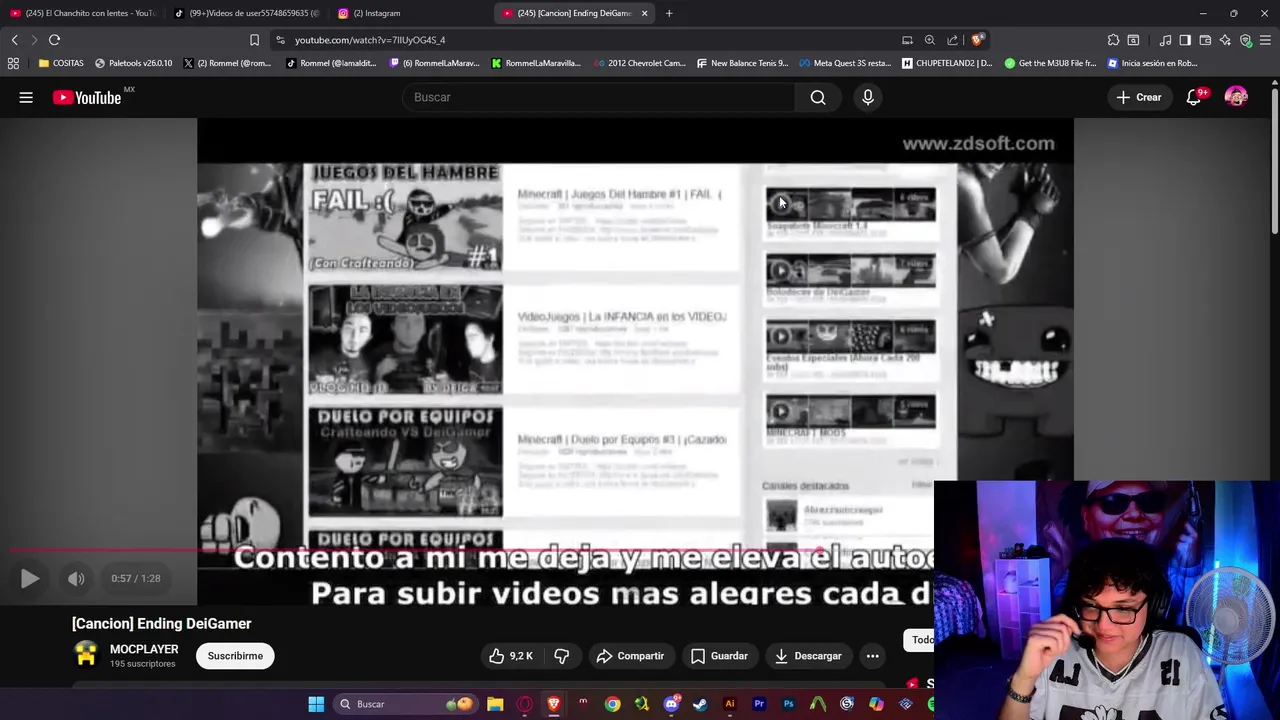Open the Crear video menu
1280x720 pixels.
click(1139, 97)
